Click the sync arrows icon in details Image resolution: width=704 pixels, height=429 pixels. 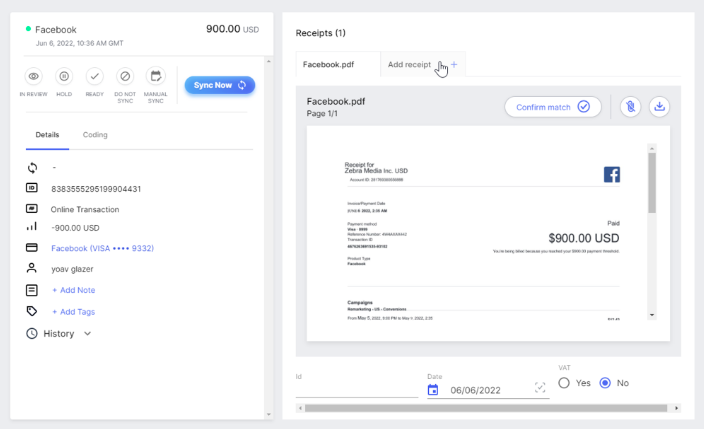(32, 168)
